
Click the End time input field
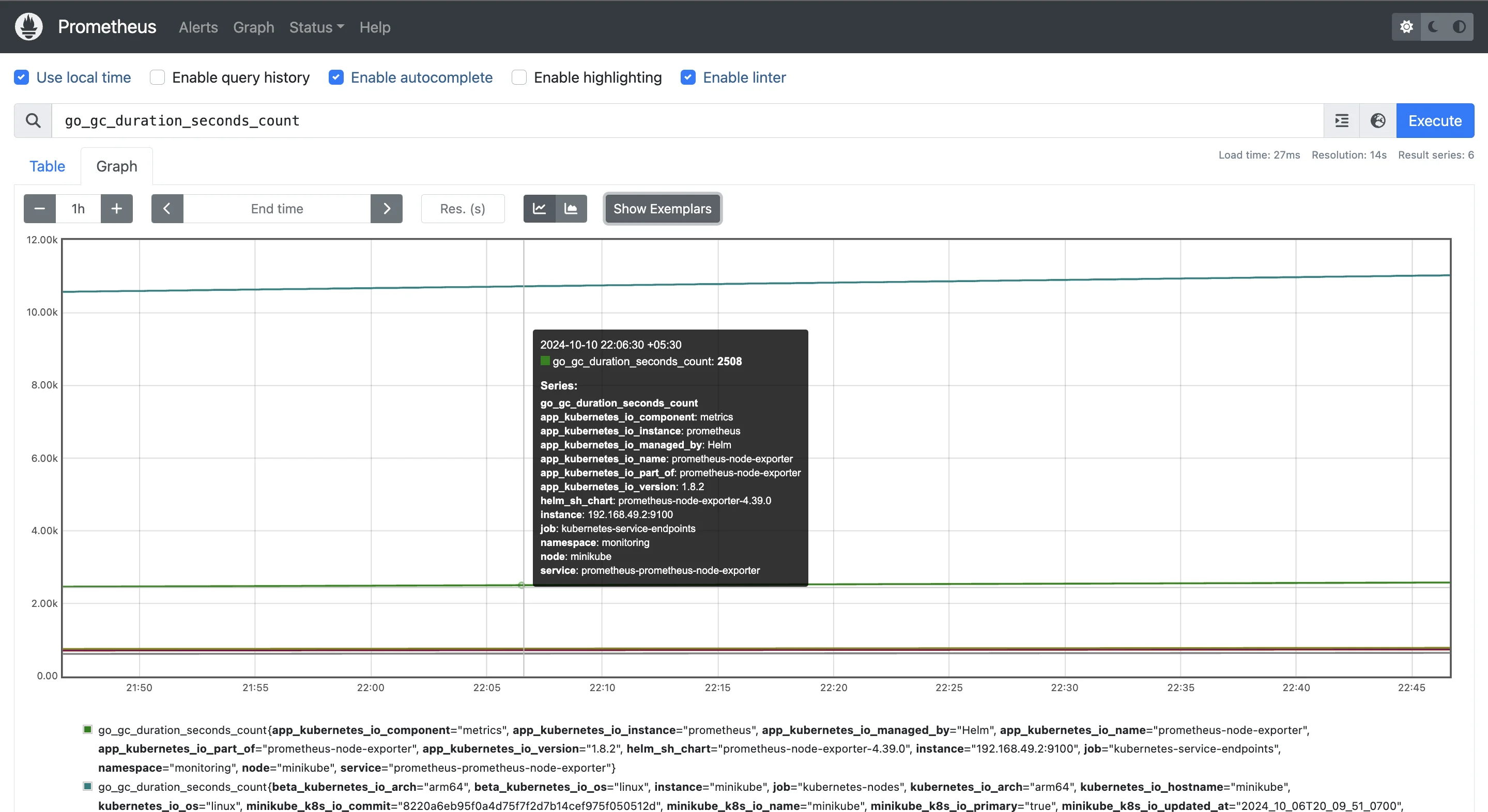point(277,208)
